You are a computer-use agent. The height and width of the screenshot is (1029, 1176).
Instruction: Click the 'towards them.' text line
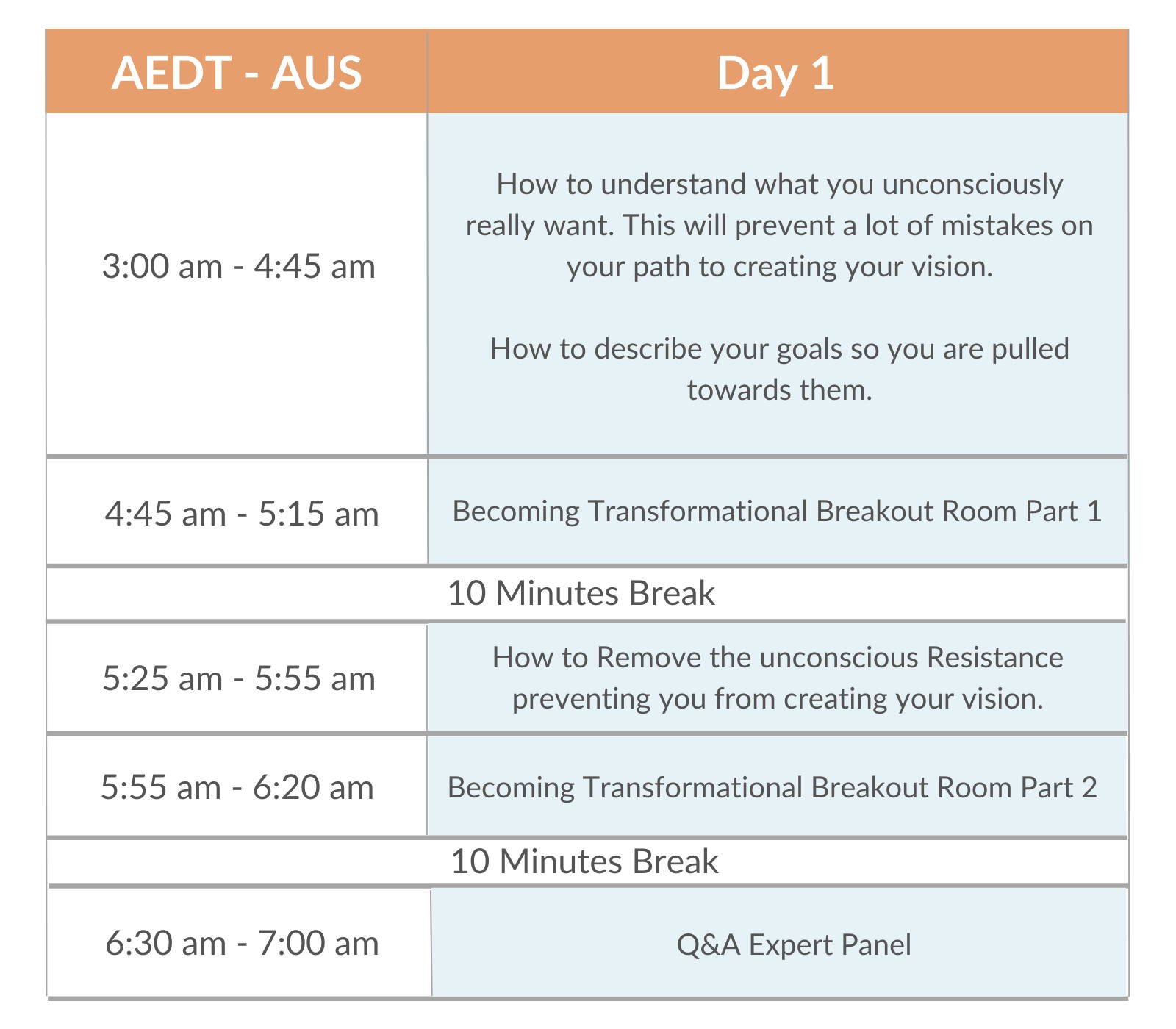(780, 390)
